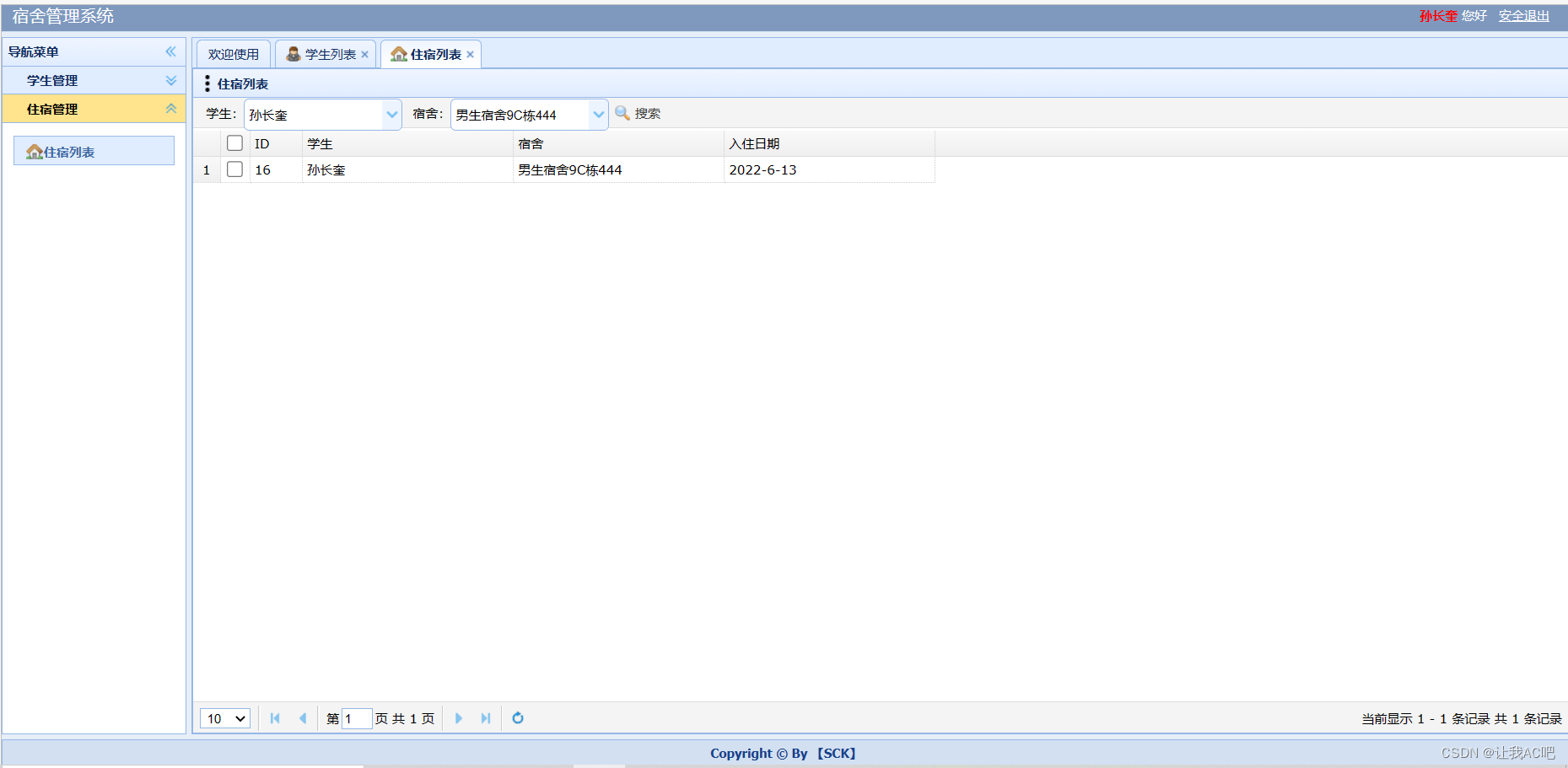Select the 孙长奎 cell in the table row
This screenshot has height=768, width=1568.
coord(407,169)
